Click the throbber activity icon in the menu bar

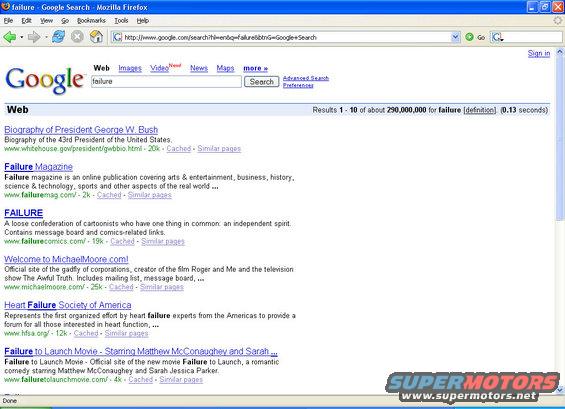point(558,21)
